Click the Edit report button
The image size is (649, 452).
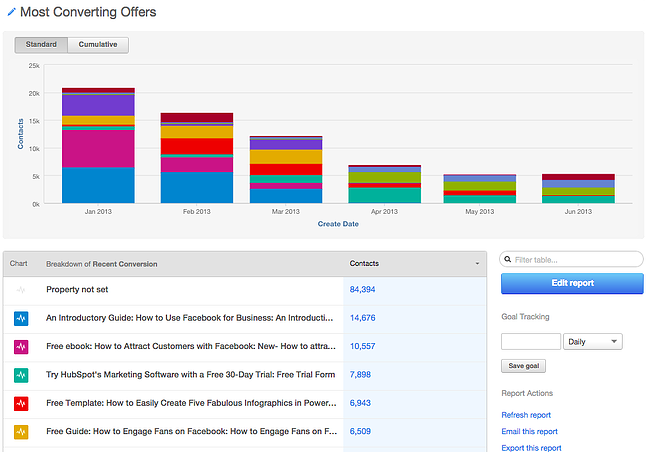click(x=572, y=283)
